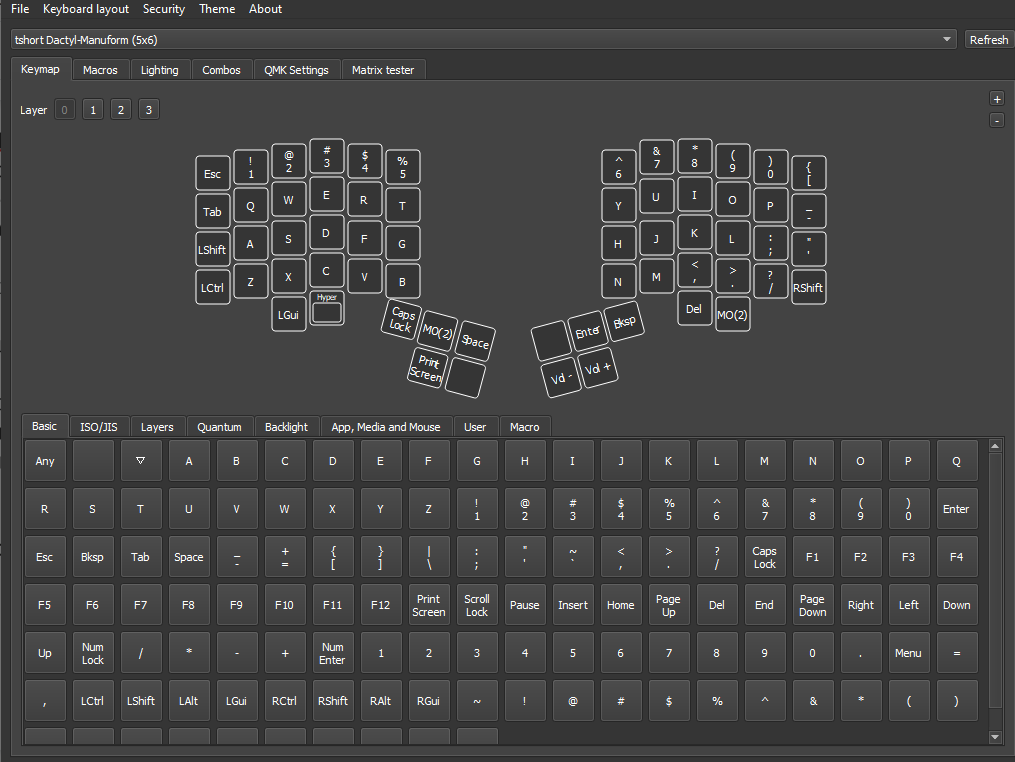The image size is (1015, 762).
Task: Switch to the Backlight keycode tab
Action: pos(286,427)
